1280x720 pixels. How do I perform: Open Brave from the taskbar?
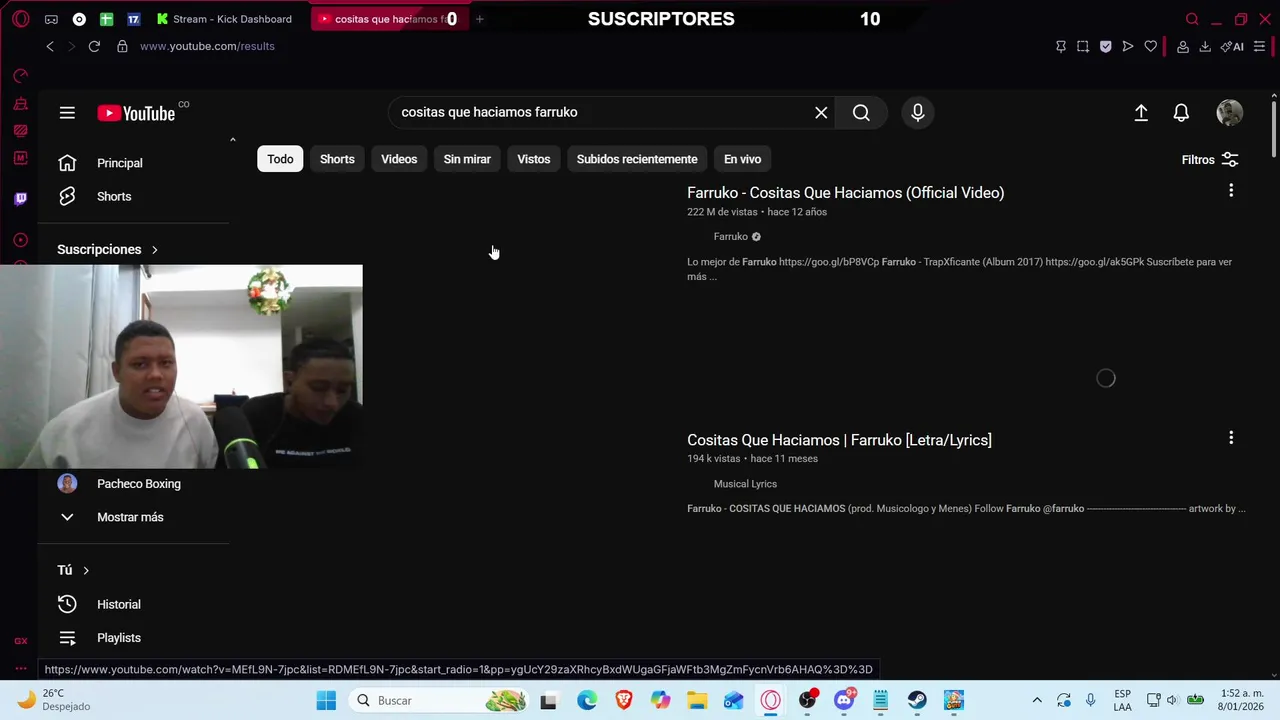click(624, 700)
